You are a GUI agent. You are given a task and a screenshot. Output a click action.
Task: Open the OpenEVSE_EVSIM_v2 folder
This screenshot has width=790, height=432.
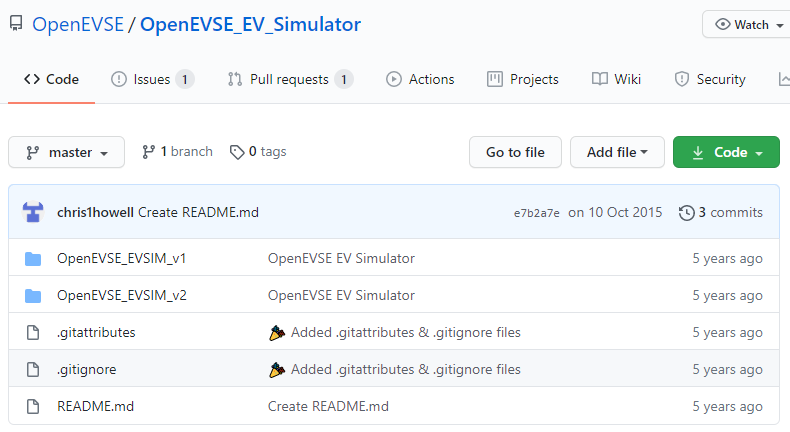tap(122, 295)
